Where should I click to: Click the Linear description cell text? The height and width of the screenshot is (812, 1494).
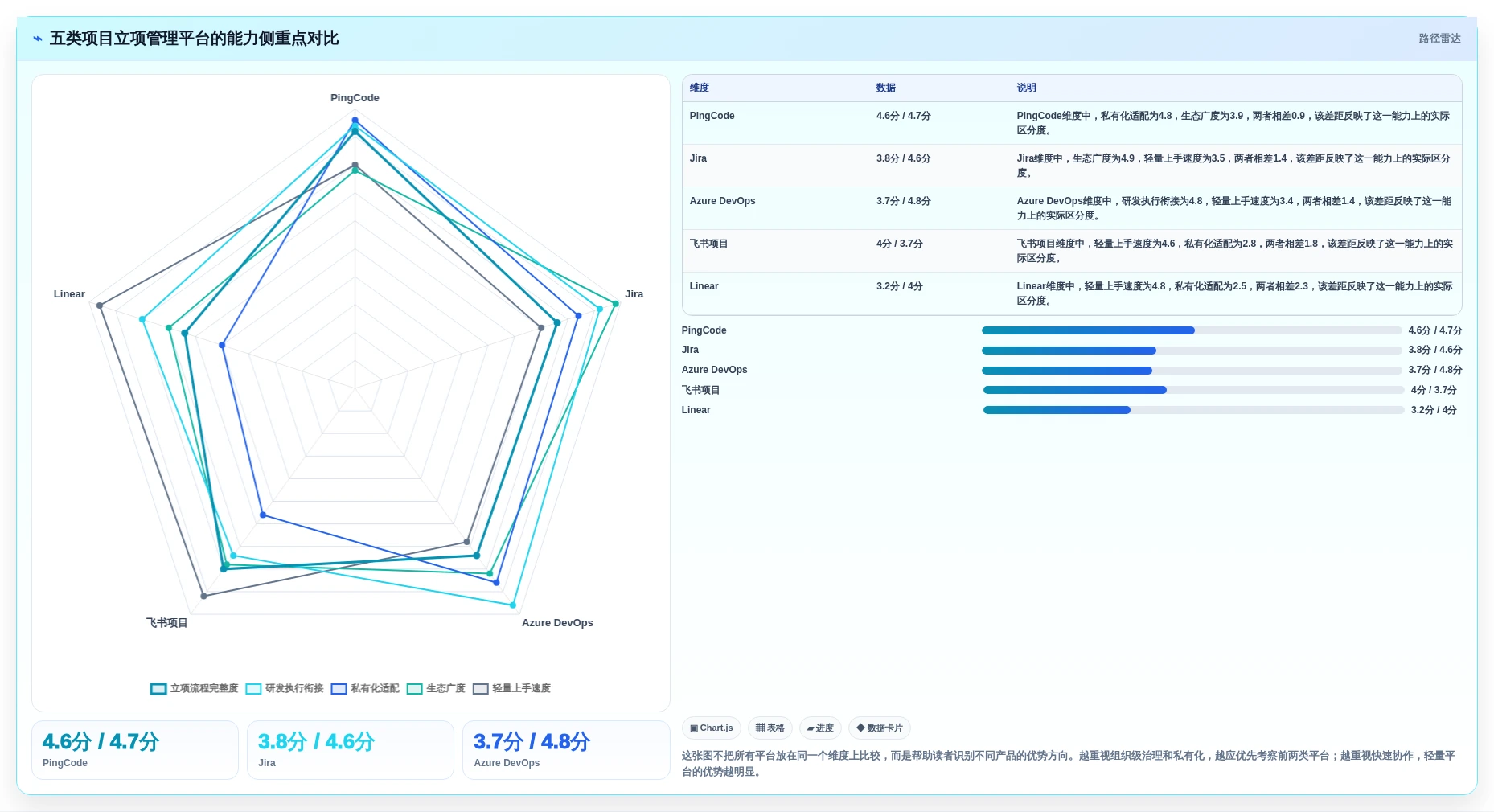1233,293
